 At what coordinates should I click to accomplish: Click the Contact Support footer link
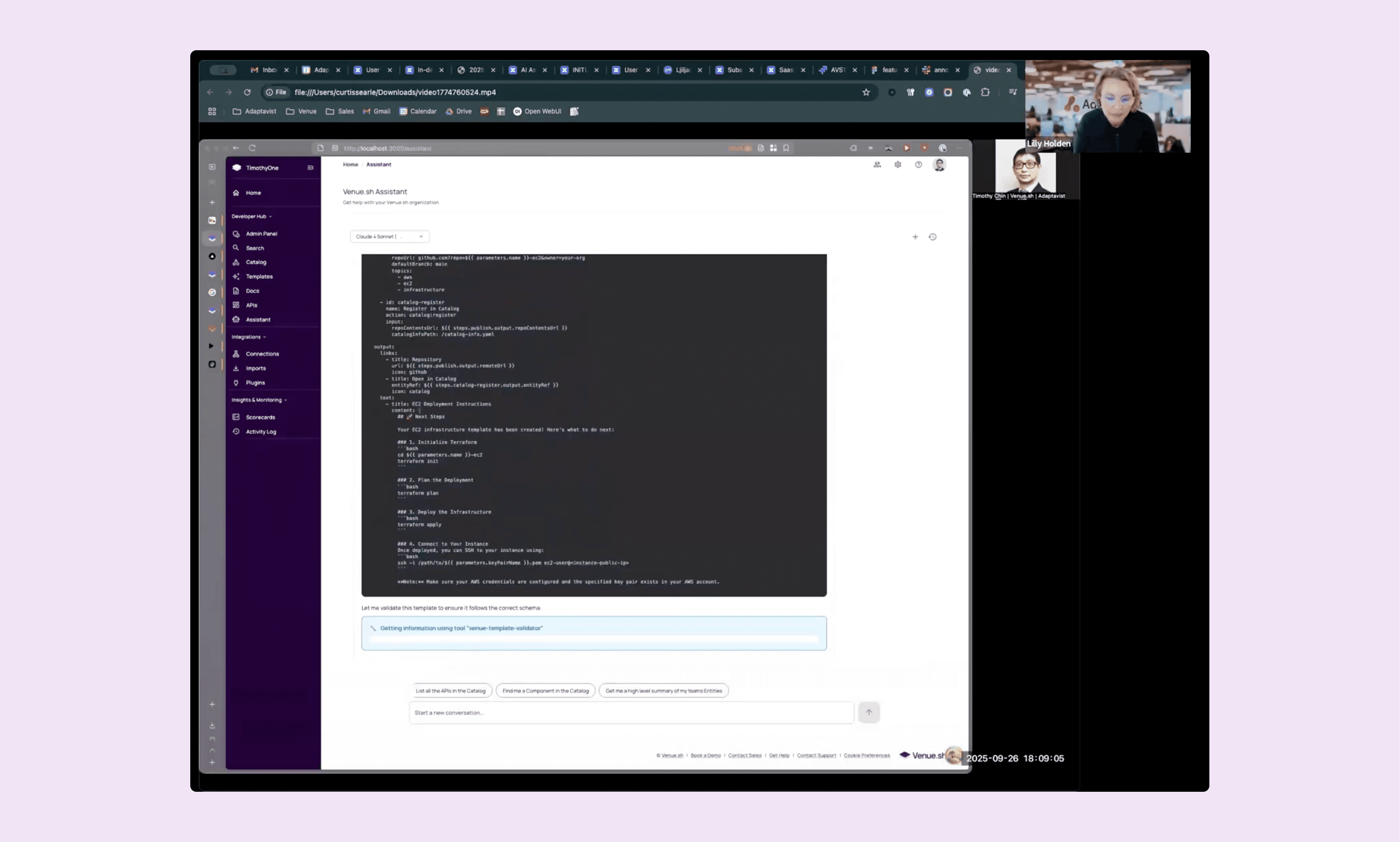(x=816, y=755)
